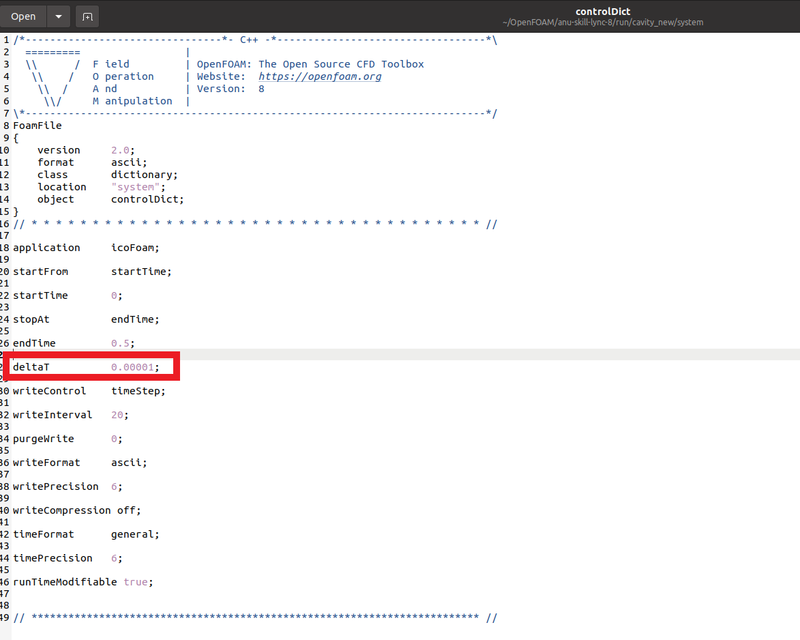Screen dimensions: 800x640
Task: Click the deltaT keyword in the editor
Action: [x=31, y=367]
